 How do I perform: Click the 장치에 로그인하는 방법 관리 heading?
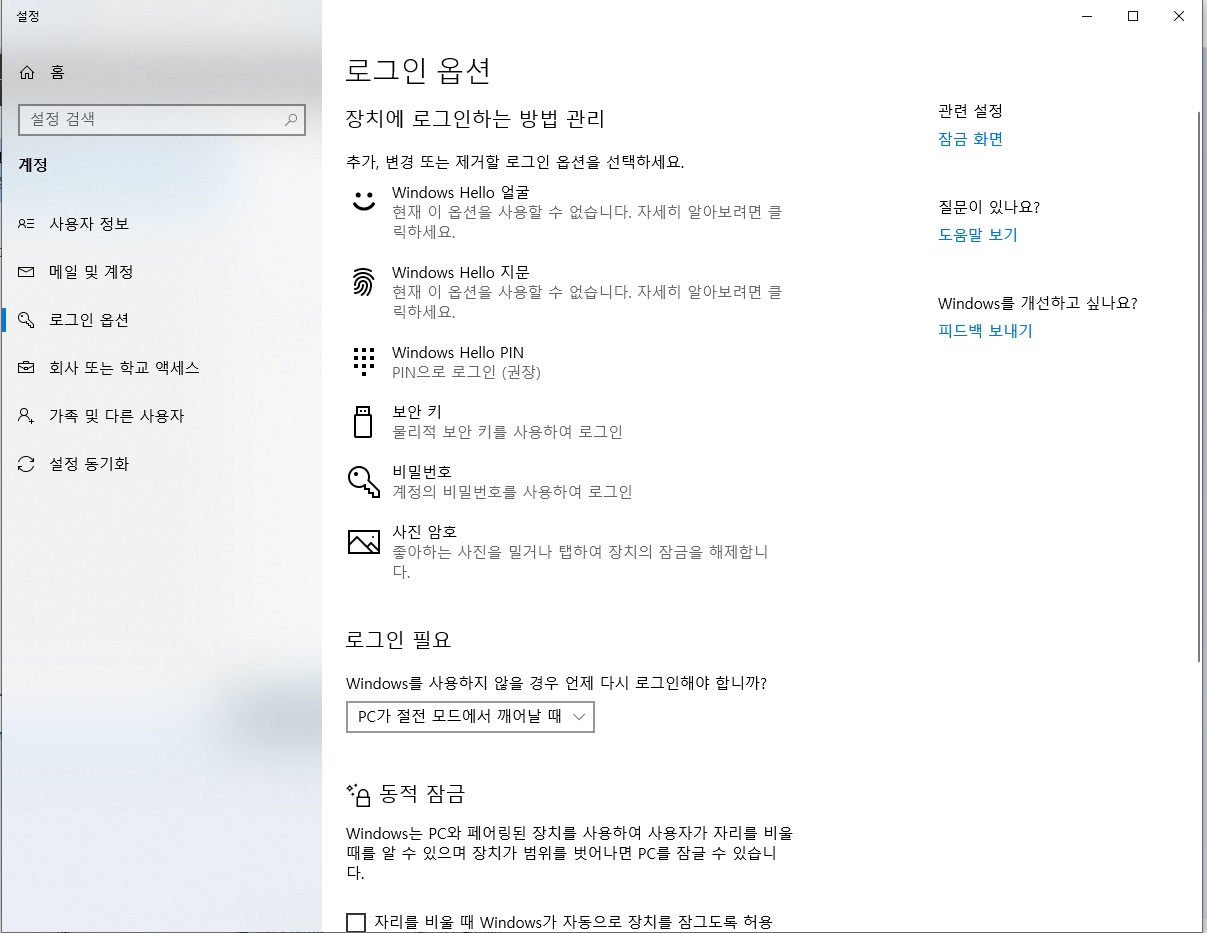tap(475, 120)
